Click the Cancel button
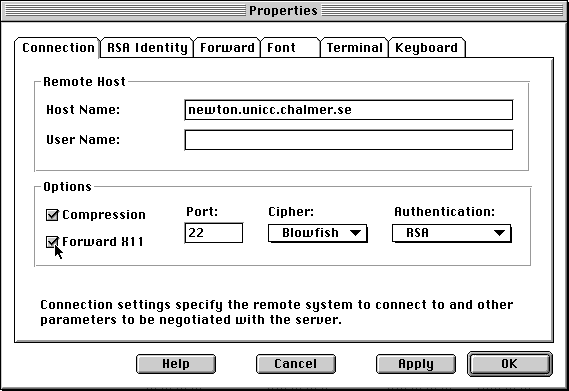This screenshot has width=569, height=391. point(296,364)
